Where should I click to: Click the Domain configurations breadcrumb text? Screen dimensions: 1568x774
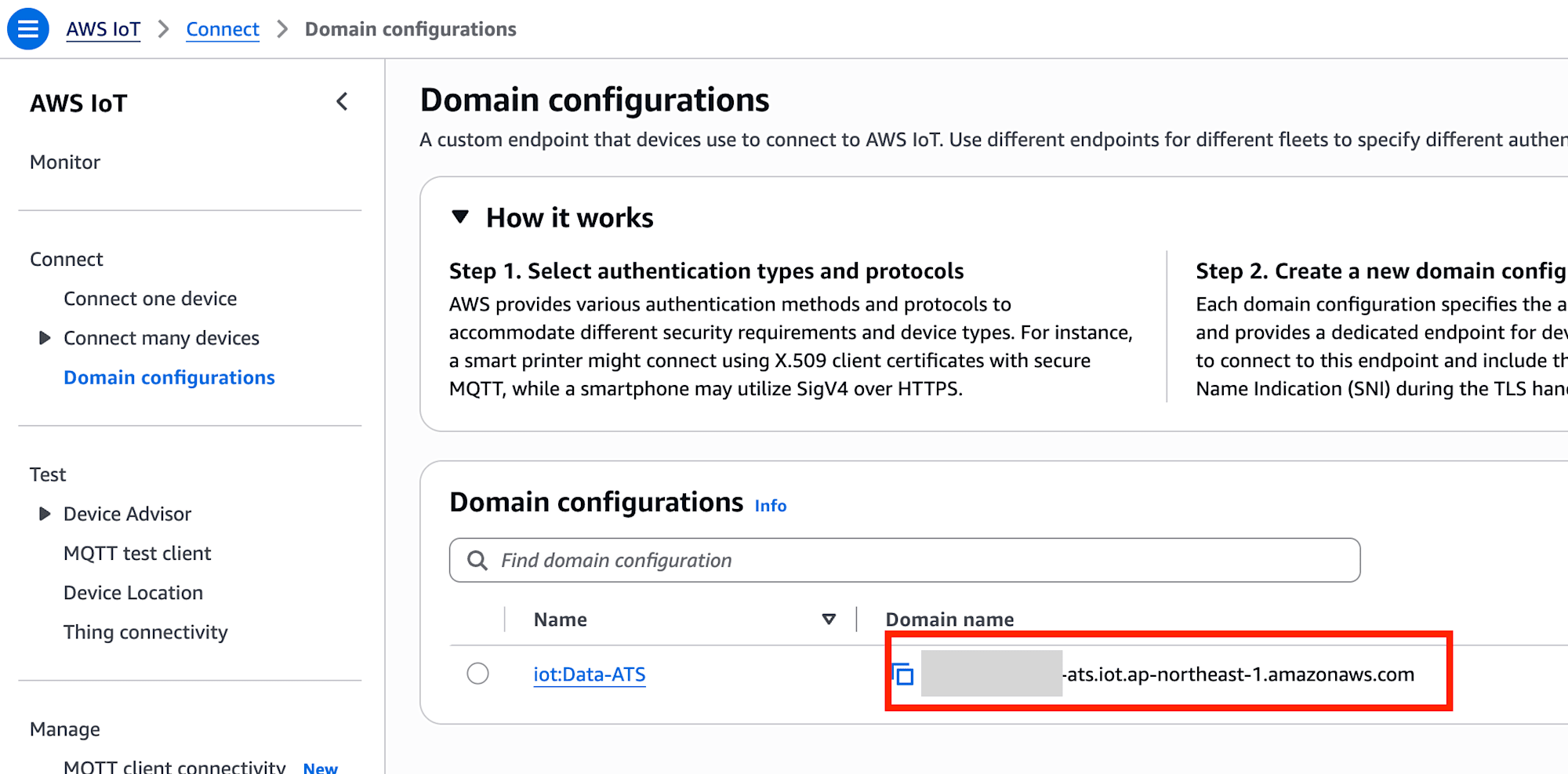click(411, 29)
